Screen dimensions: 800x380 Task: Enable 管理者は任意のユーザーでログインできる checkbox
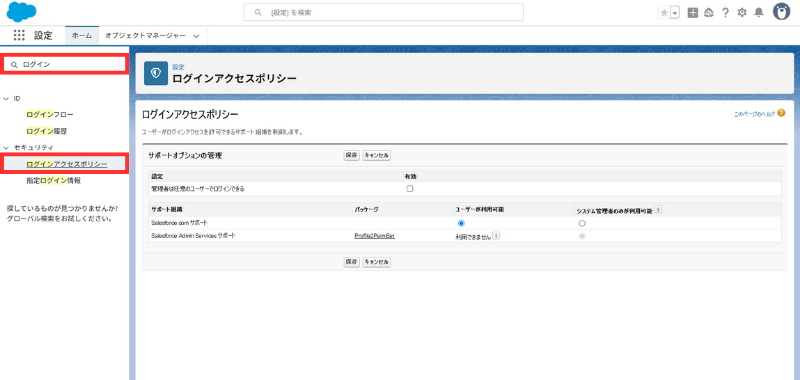pos(409,189)
